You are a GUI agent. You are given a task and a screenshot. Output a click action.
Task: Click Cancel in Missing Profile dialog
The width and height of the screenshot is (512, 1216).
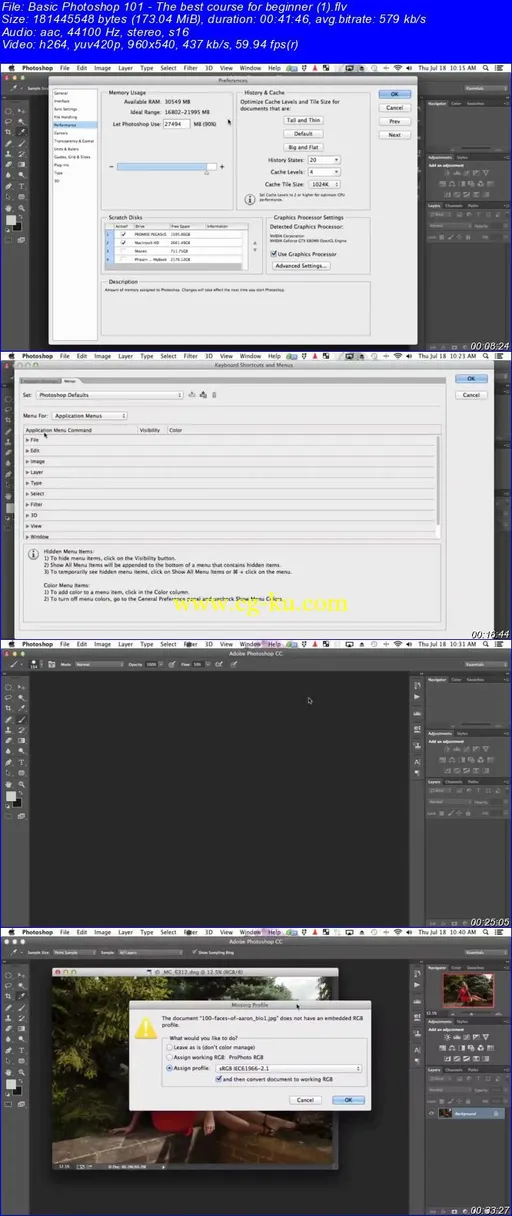pos(304,1100)
